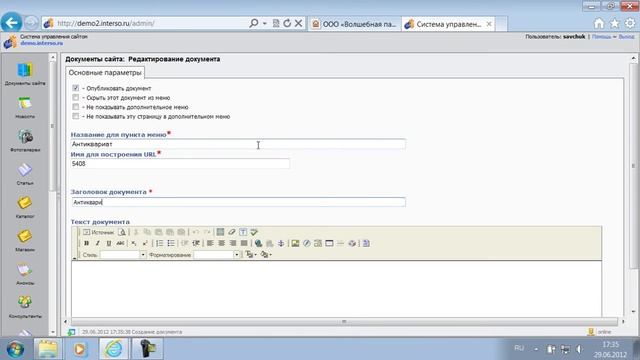The width and height of the screenshot is (640, 360).
Task: Open the Магазин sidebar section
Action: tap(25, 240)
